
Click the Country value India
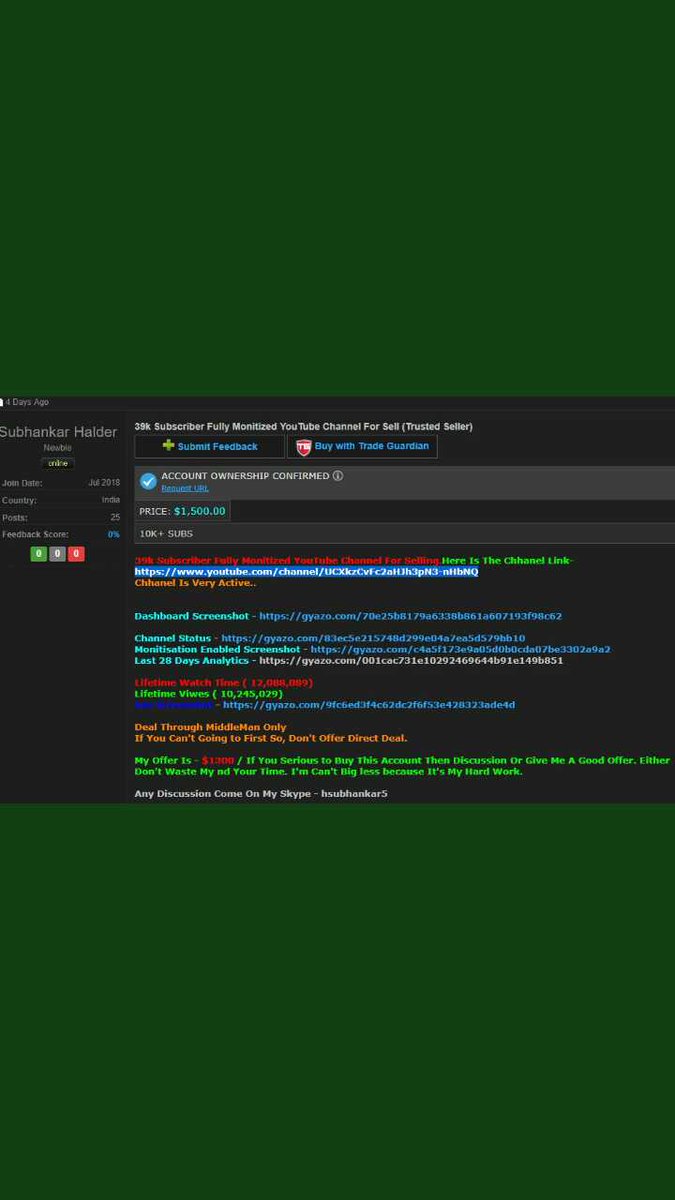click(110, 500)
